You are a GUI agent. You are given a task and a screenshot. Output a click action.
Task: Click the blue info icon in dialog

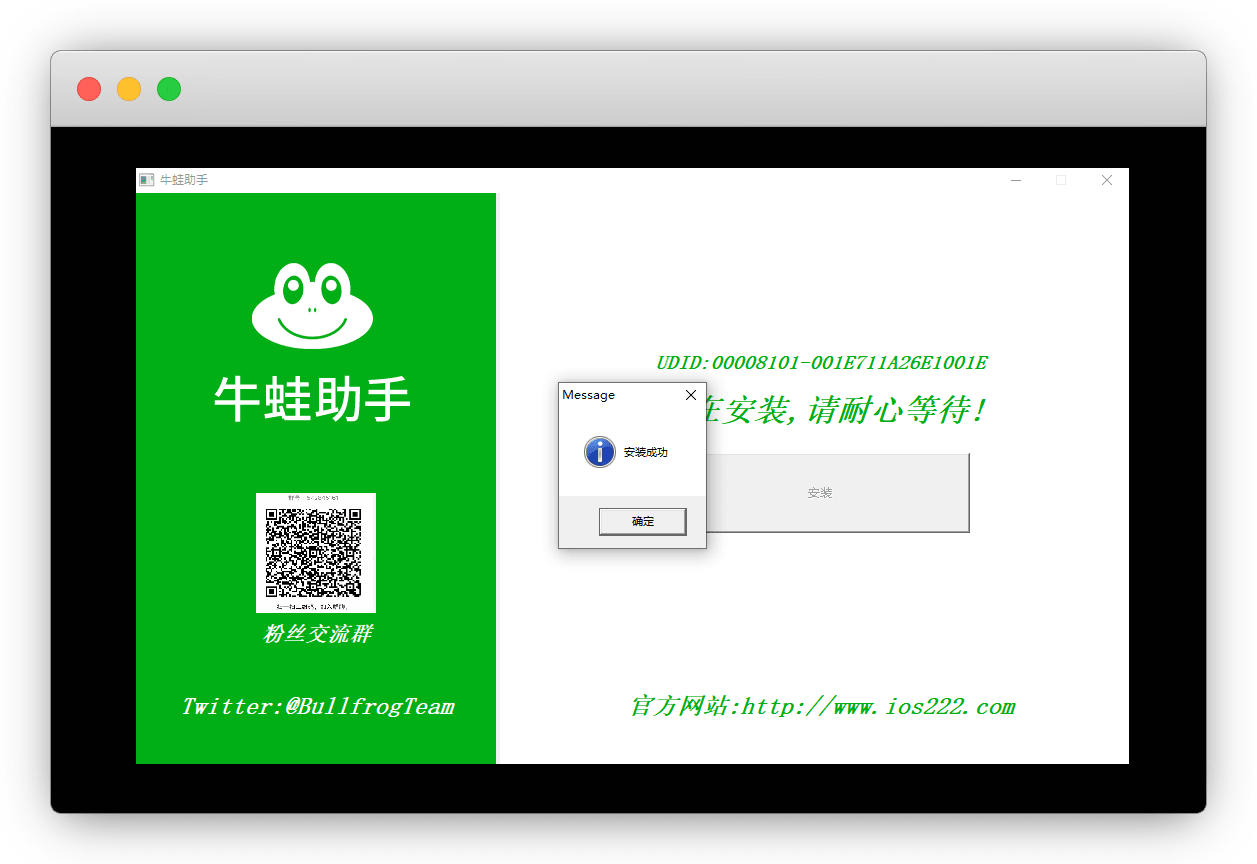click(x=599, y=452)
